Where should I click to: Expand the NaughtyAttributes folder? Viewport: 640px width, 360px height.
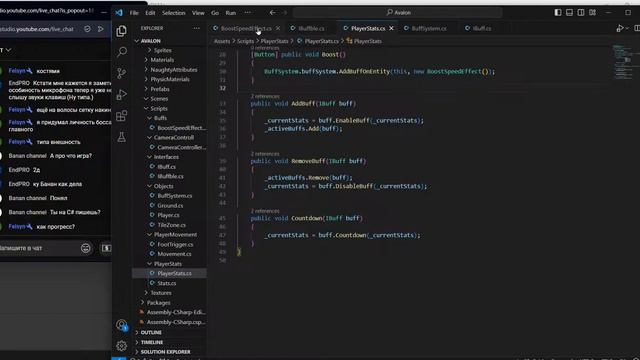pos(173,70)
